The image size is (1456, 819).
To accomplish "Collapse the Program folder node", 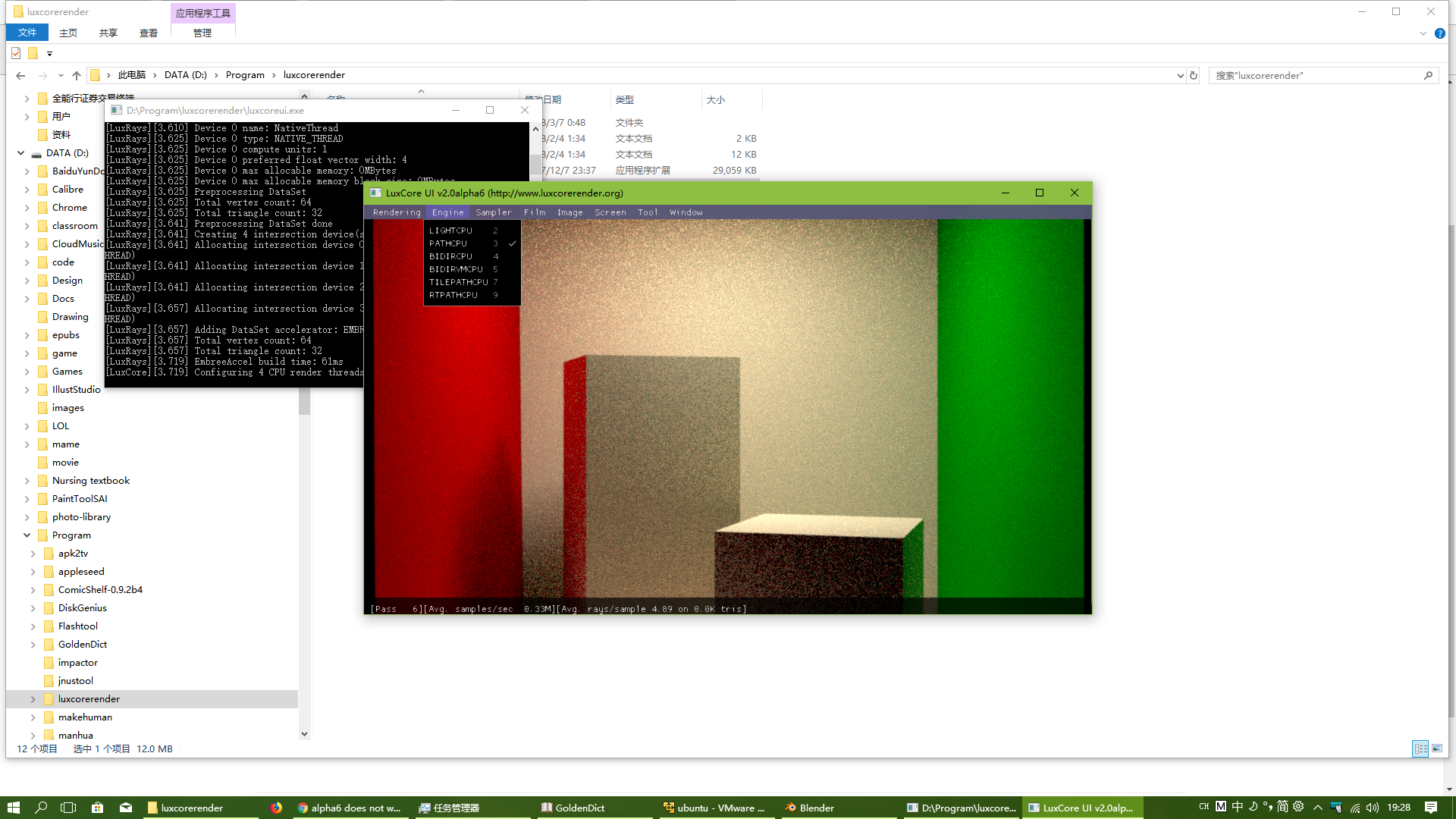I will (27, 535).
